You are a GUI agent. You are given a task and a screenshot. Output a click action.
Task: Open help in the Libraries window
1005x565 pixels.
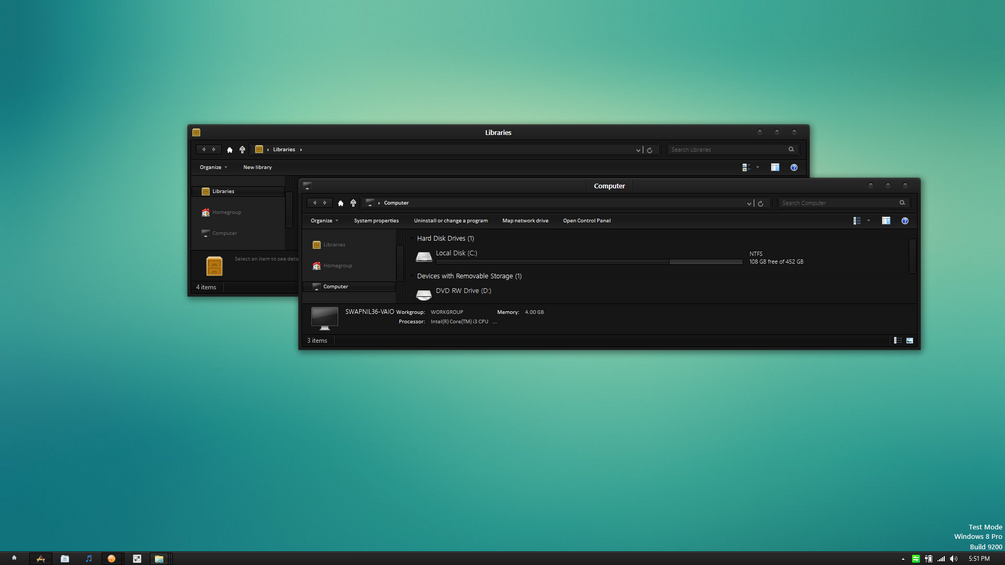coord(793,168)
